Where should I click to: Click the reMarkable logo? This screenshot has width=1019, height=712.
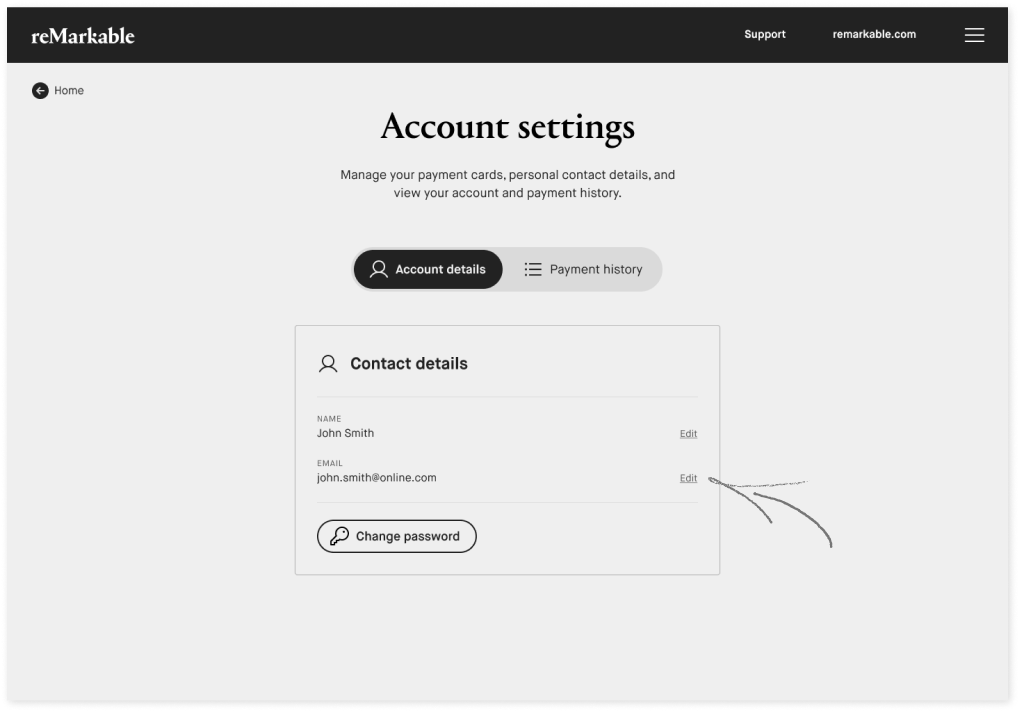coord(83,36)
